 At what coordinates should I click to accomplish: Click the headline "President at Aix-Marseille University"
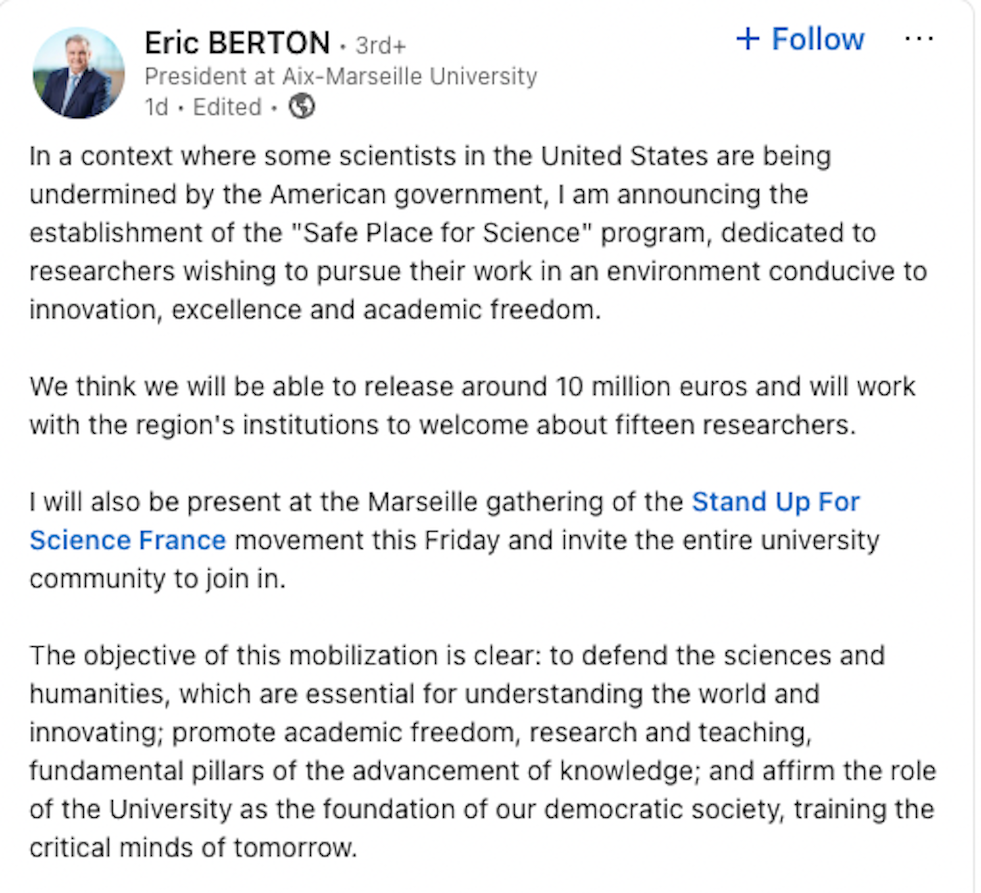(341, 76)
